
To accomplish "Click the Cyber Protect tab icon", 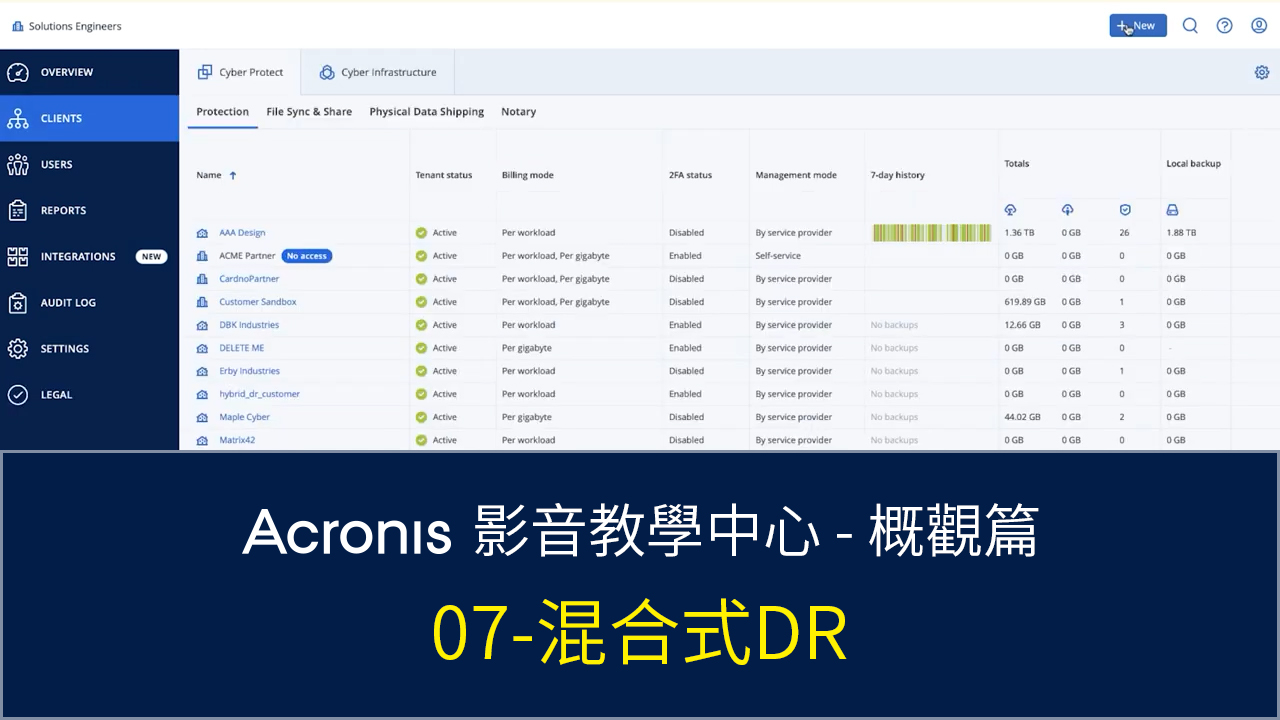I will (x=205, y=72).
